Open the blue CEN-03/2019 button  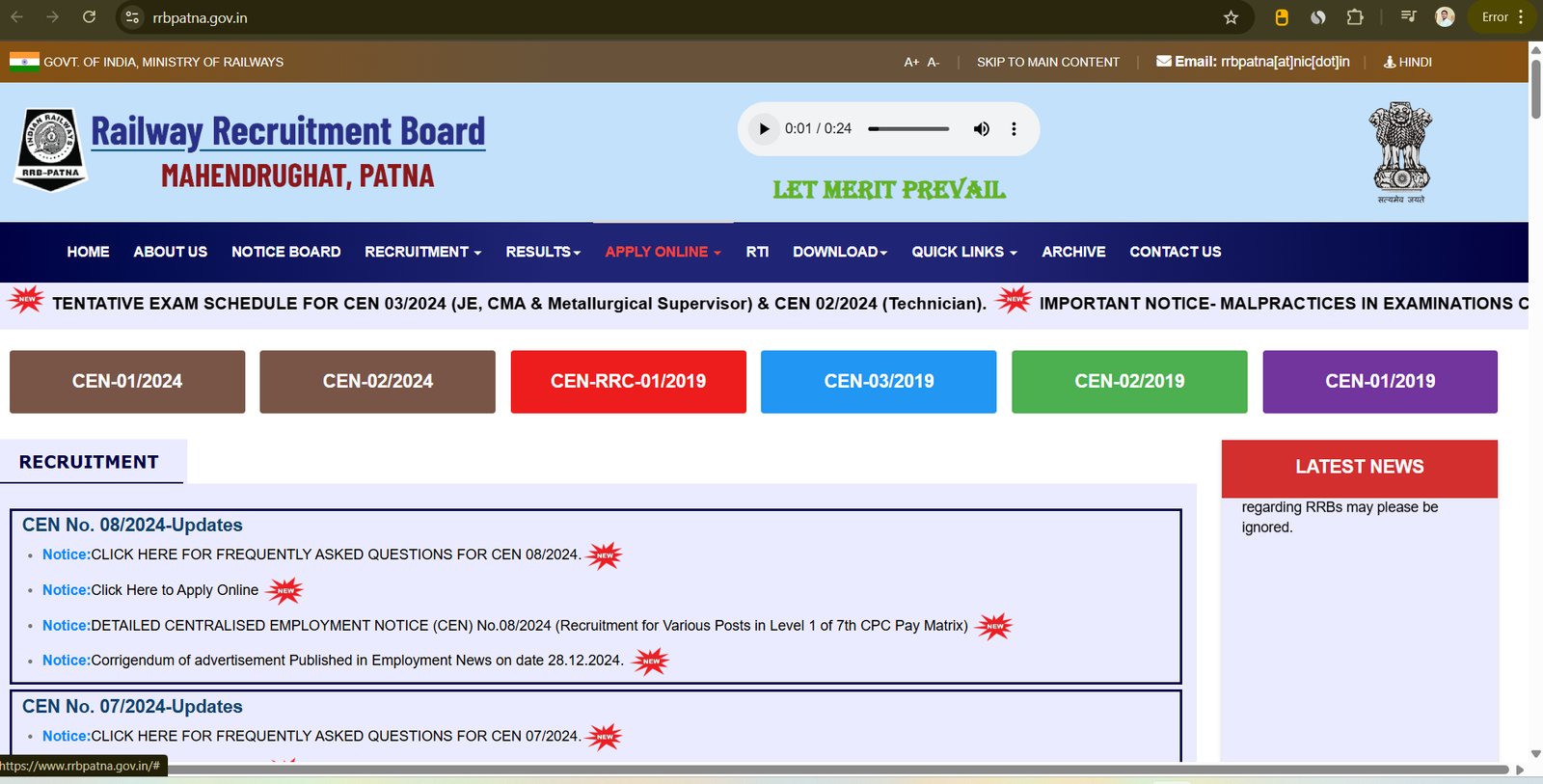click(879, 382)
